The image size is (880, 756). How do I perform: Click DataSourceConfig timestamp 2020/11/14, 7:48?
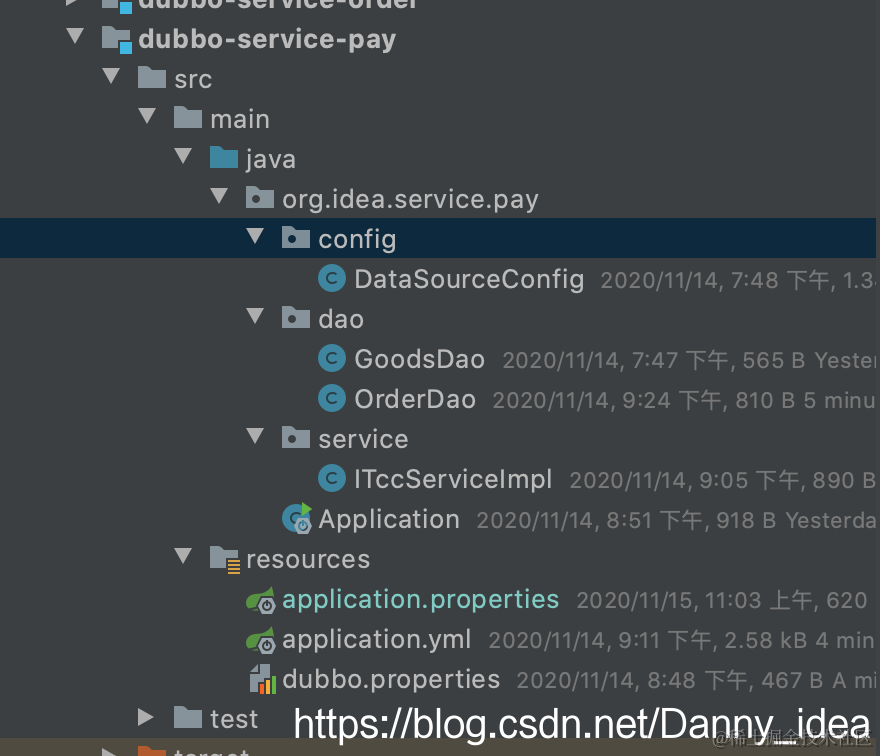689,280
